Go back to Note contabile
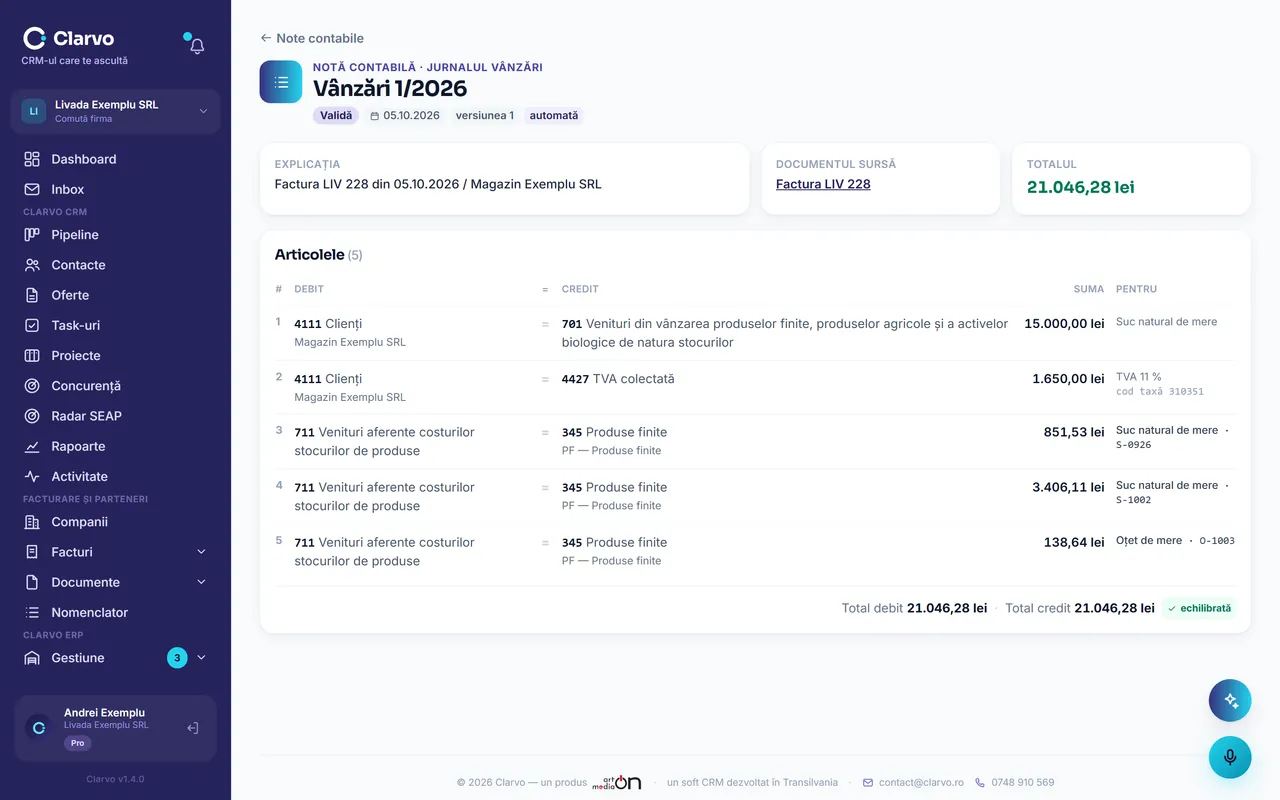 (x=312, y=38)
